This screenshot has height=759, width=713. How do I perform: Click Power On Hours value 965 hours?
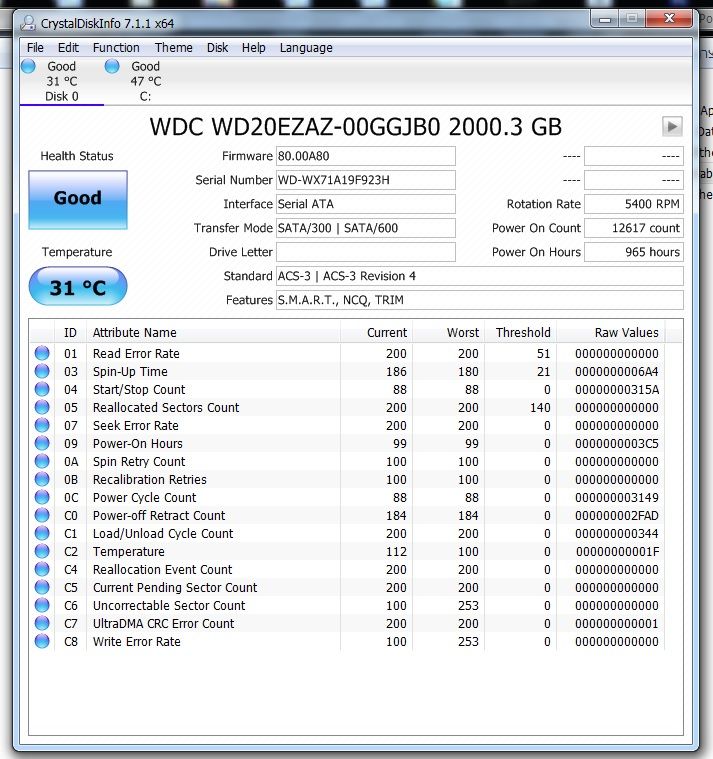(634, 252)
